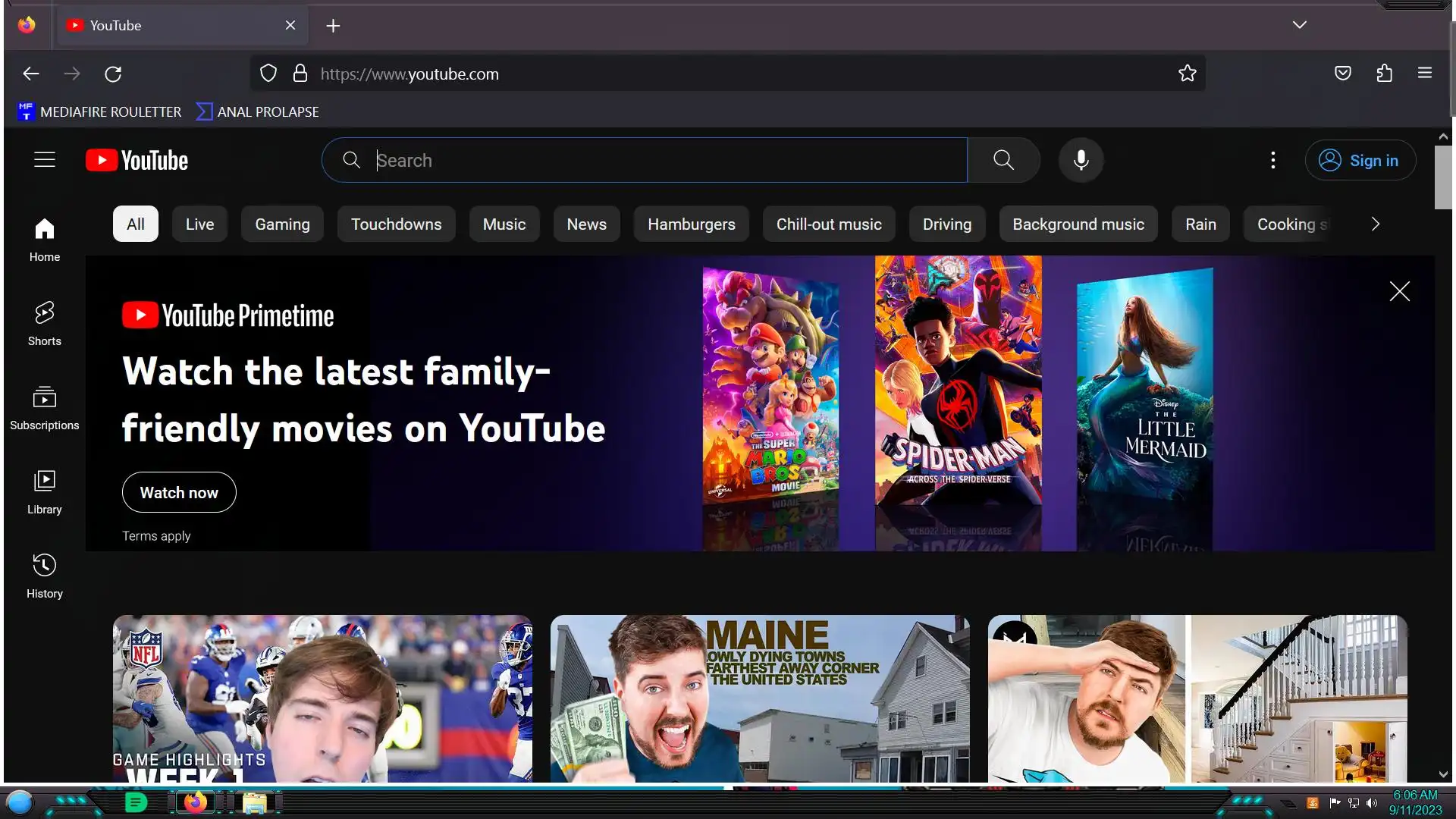Screen dimensions: 1456x819
Task: Open the Maine dying towns video thumbnail
Action: 759,698
